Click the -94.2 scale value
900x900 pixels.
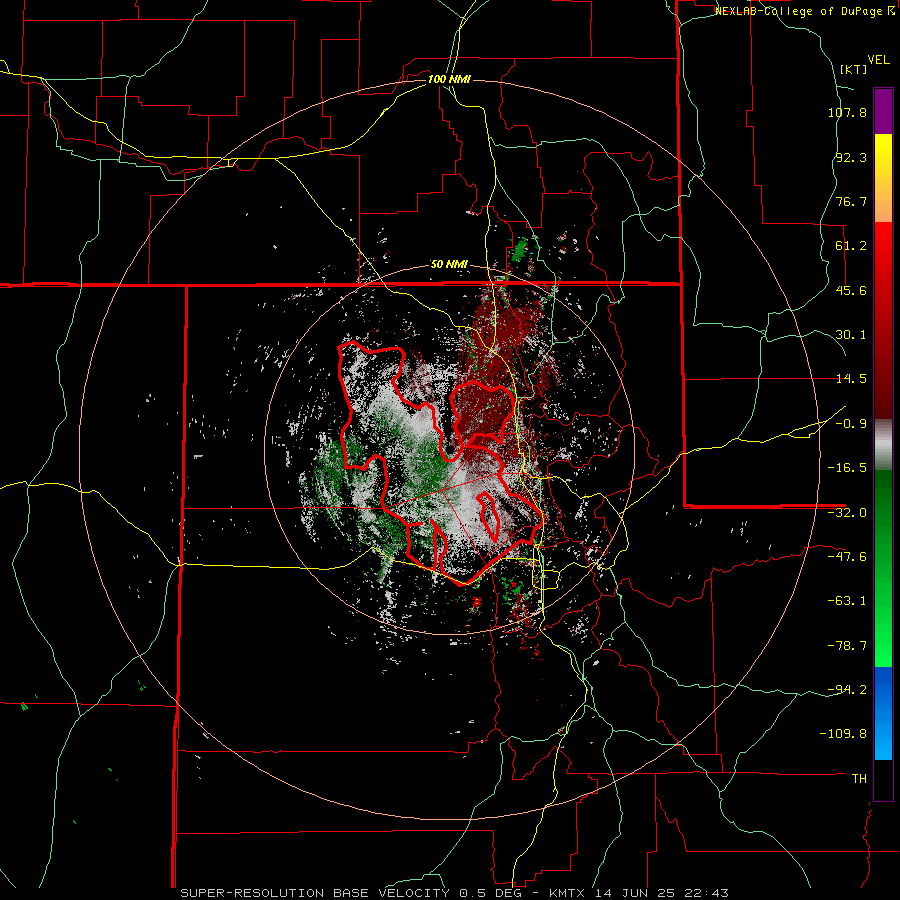coord(847,690)
